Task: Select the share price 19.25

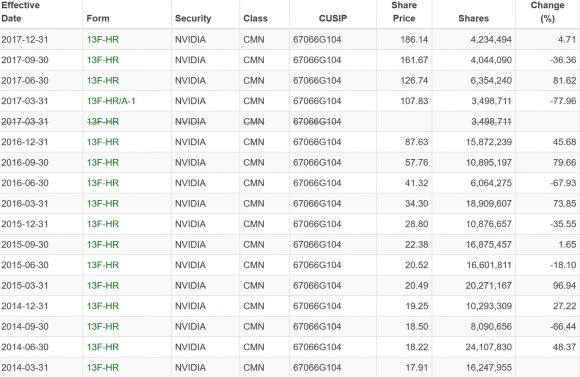Action: coord(417,306)
